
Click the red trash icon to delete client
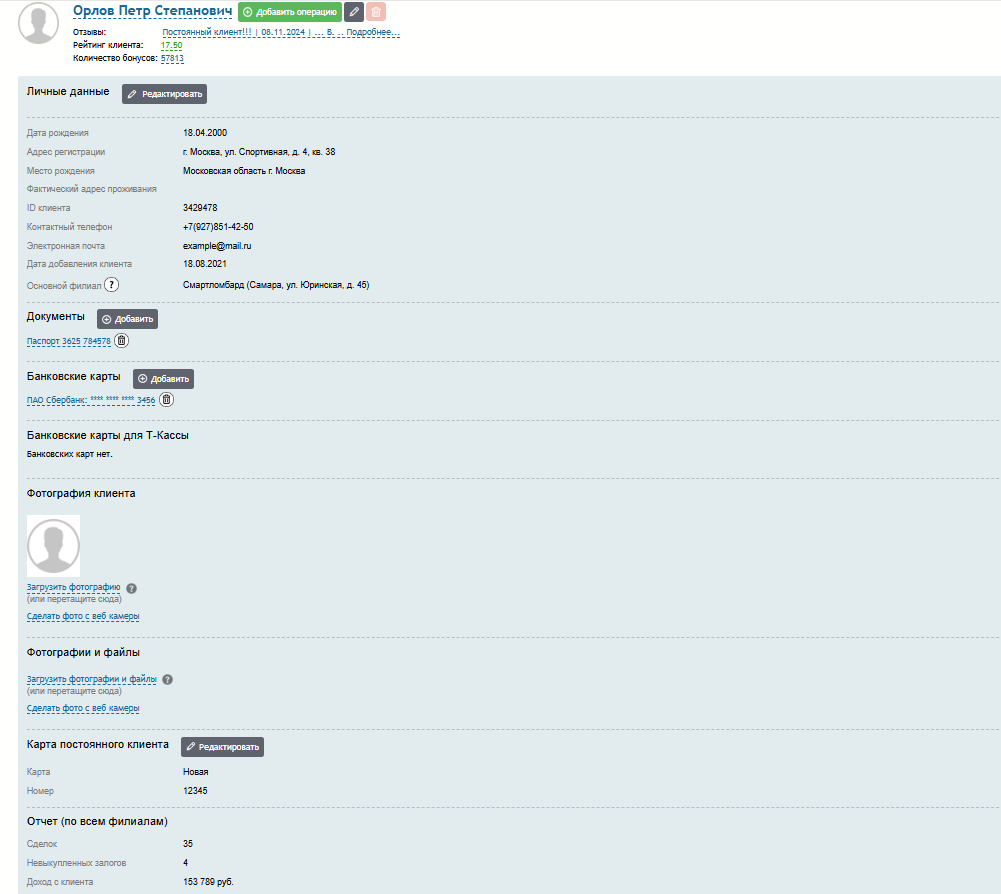[376, 12]
